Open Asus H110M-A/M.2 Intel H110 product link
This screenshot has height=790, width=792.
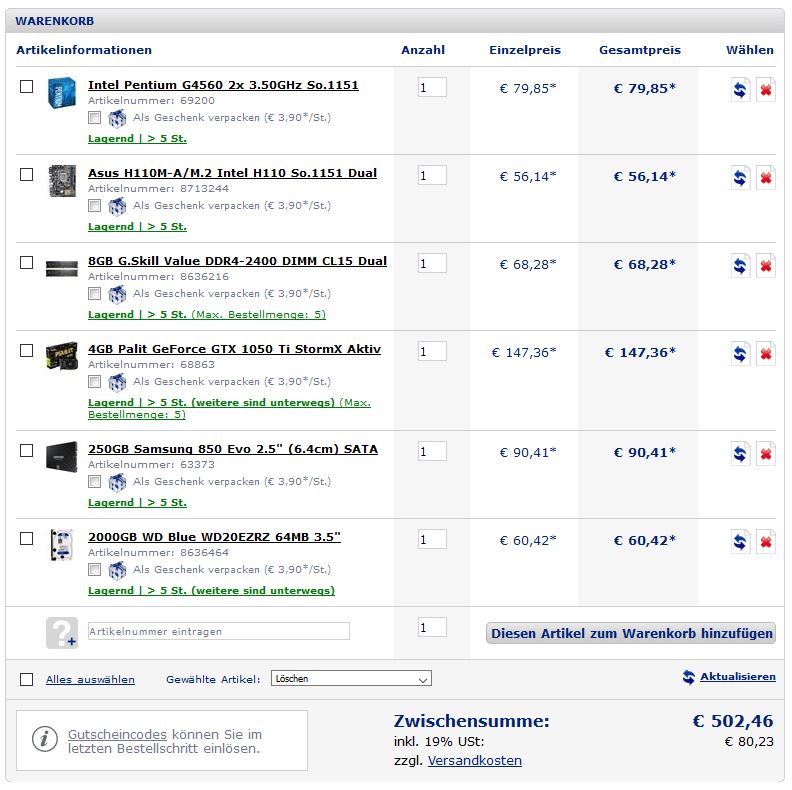click(x=232, y=173)
